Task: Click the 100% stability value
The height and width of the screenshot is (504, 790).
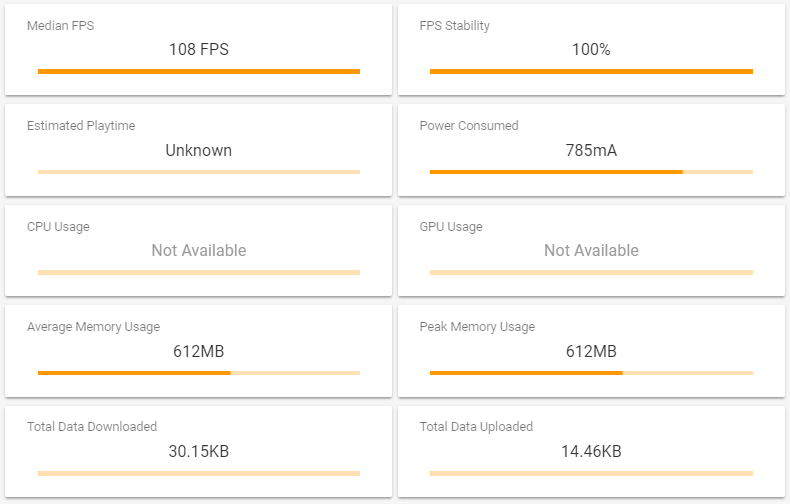Action: [x=591, y=49]
